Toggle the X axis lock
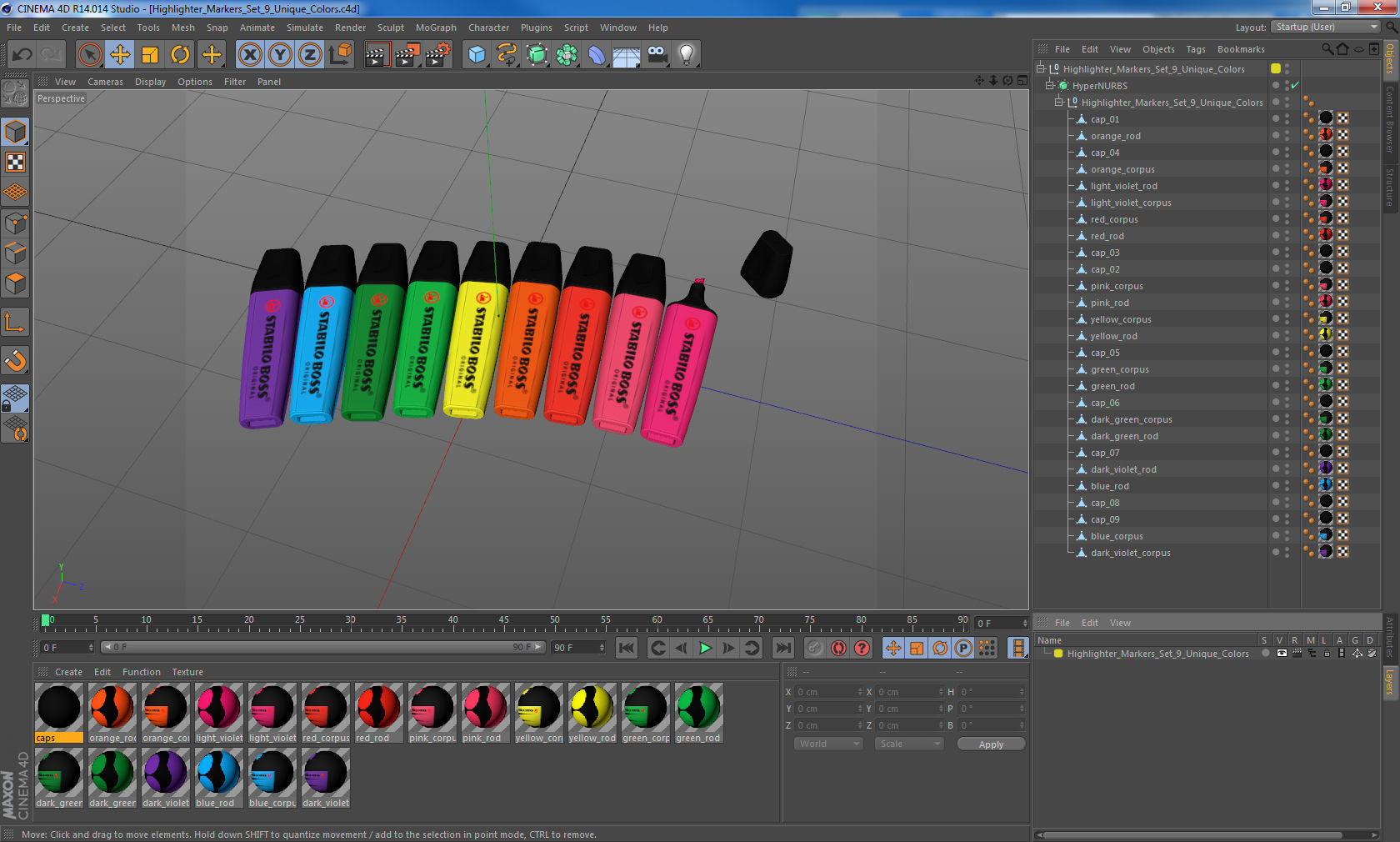 249,55
